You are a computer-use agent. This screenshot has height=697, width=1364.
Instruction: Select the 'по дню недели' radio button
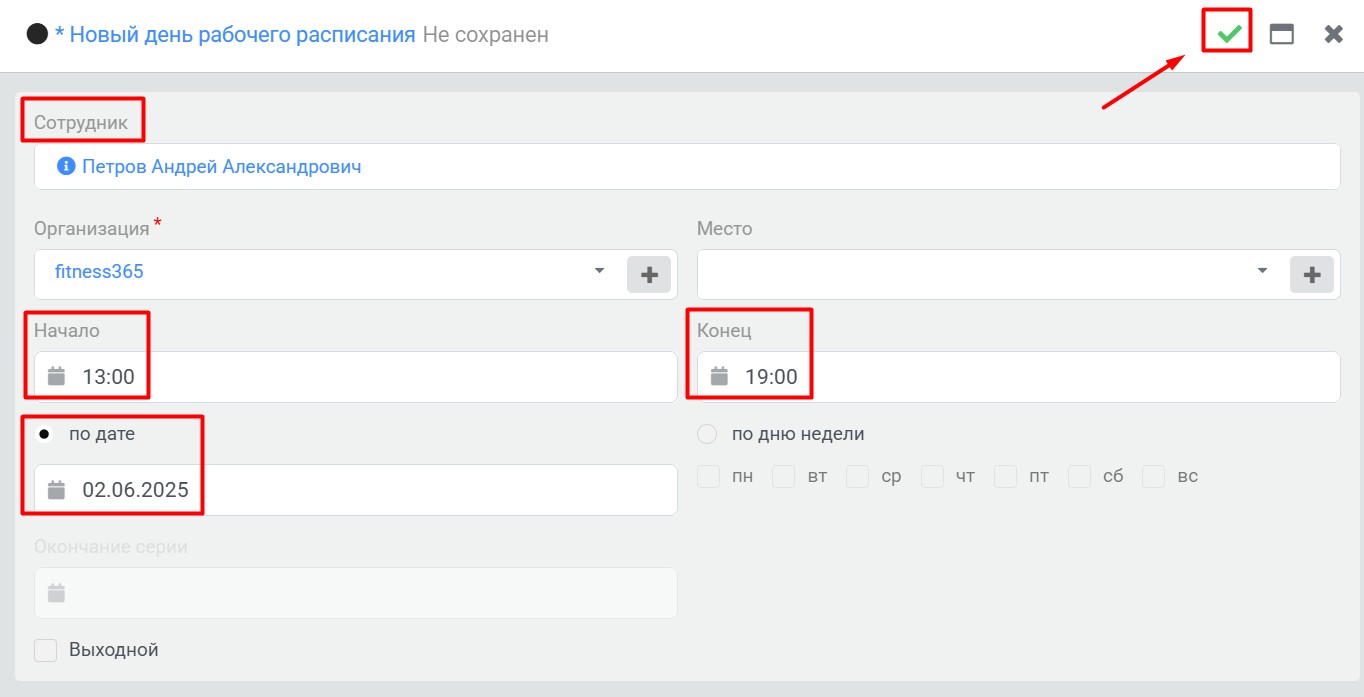707,434
